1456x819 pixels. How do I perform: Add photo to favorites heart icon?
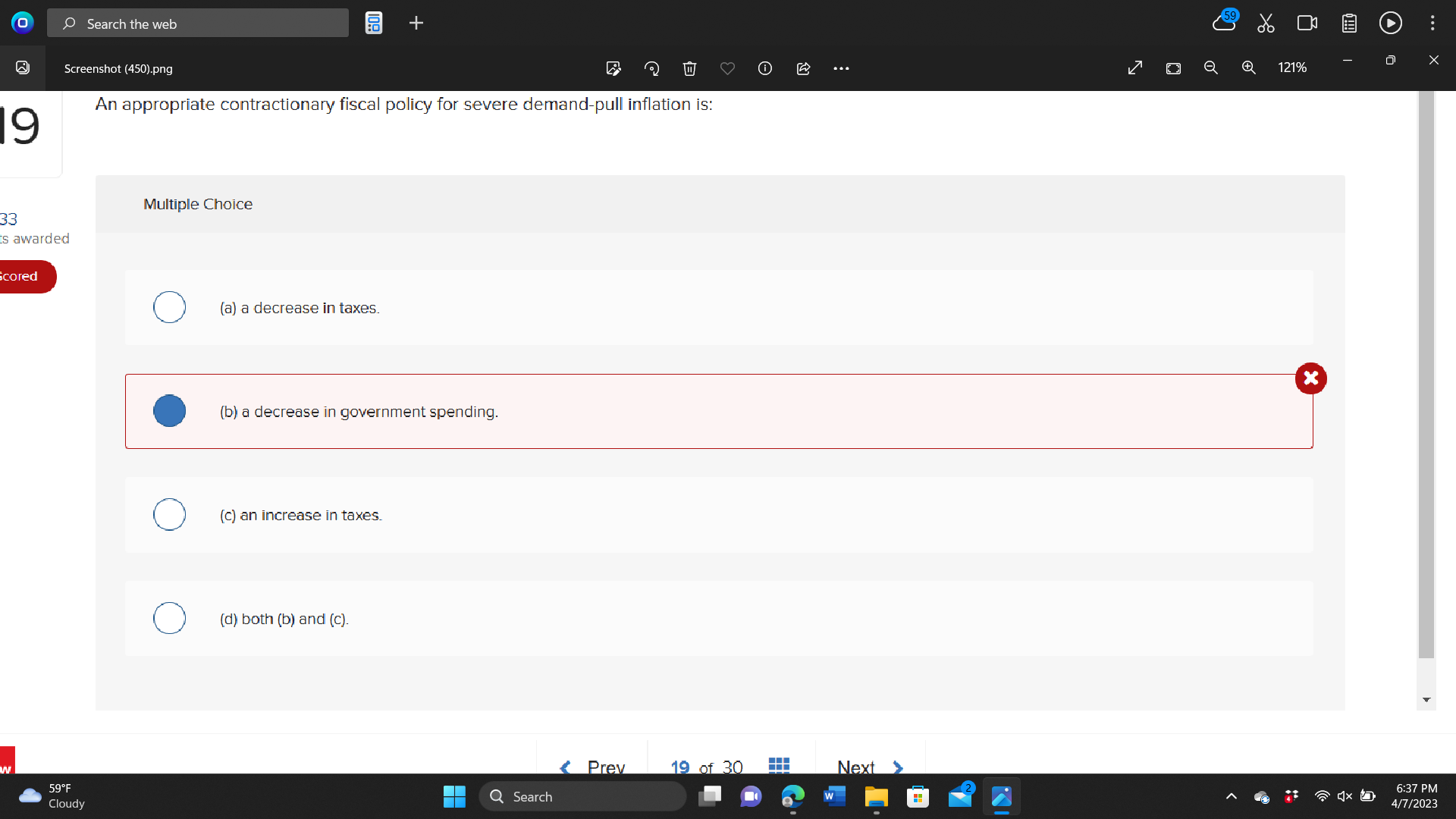tap(727, 69)
